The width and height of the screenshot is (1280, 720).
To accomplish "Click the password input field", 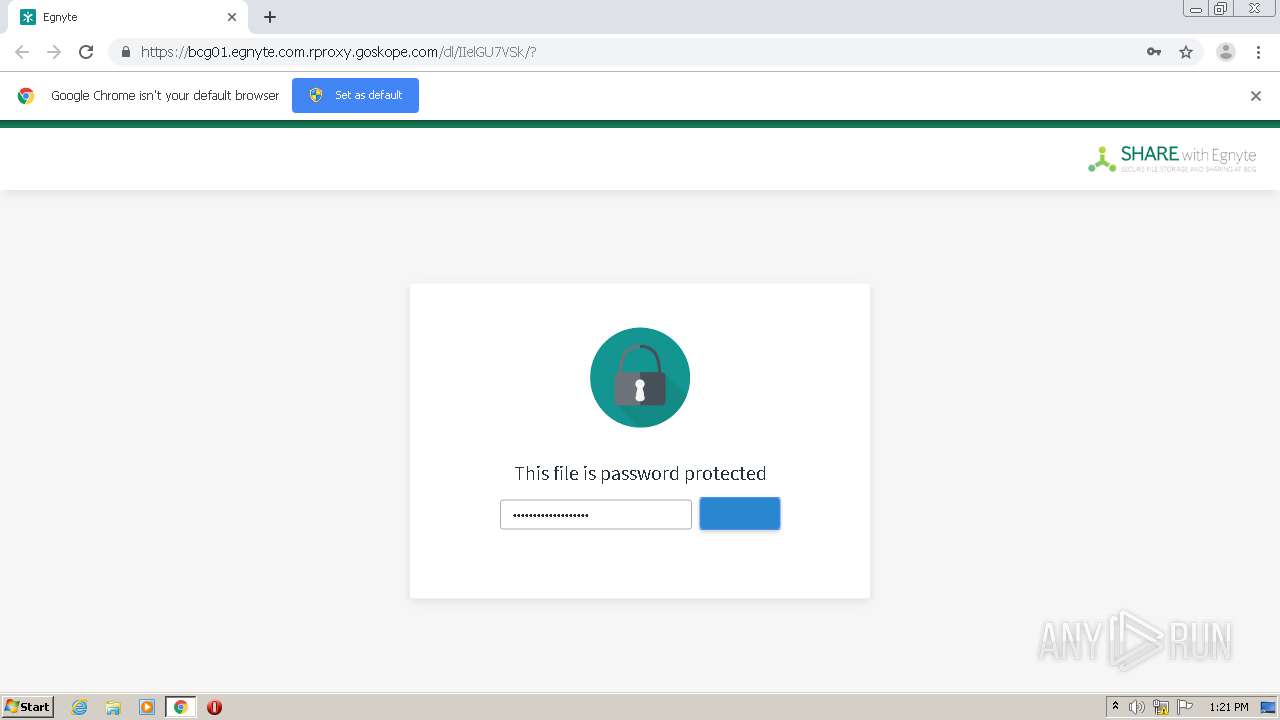I will coord(596,514).
